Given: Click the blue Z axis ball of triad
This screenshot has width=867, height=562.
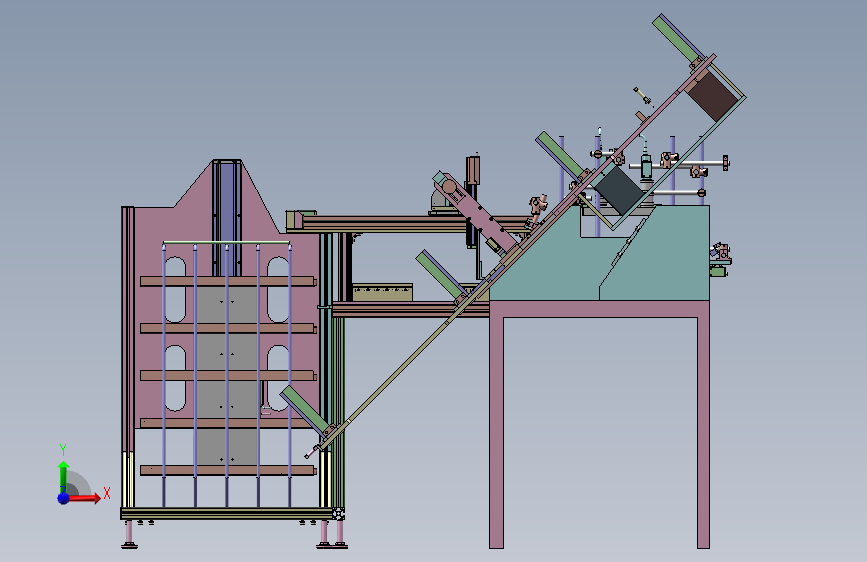Looking at the screenshot, I should tap(64, 498).
